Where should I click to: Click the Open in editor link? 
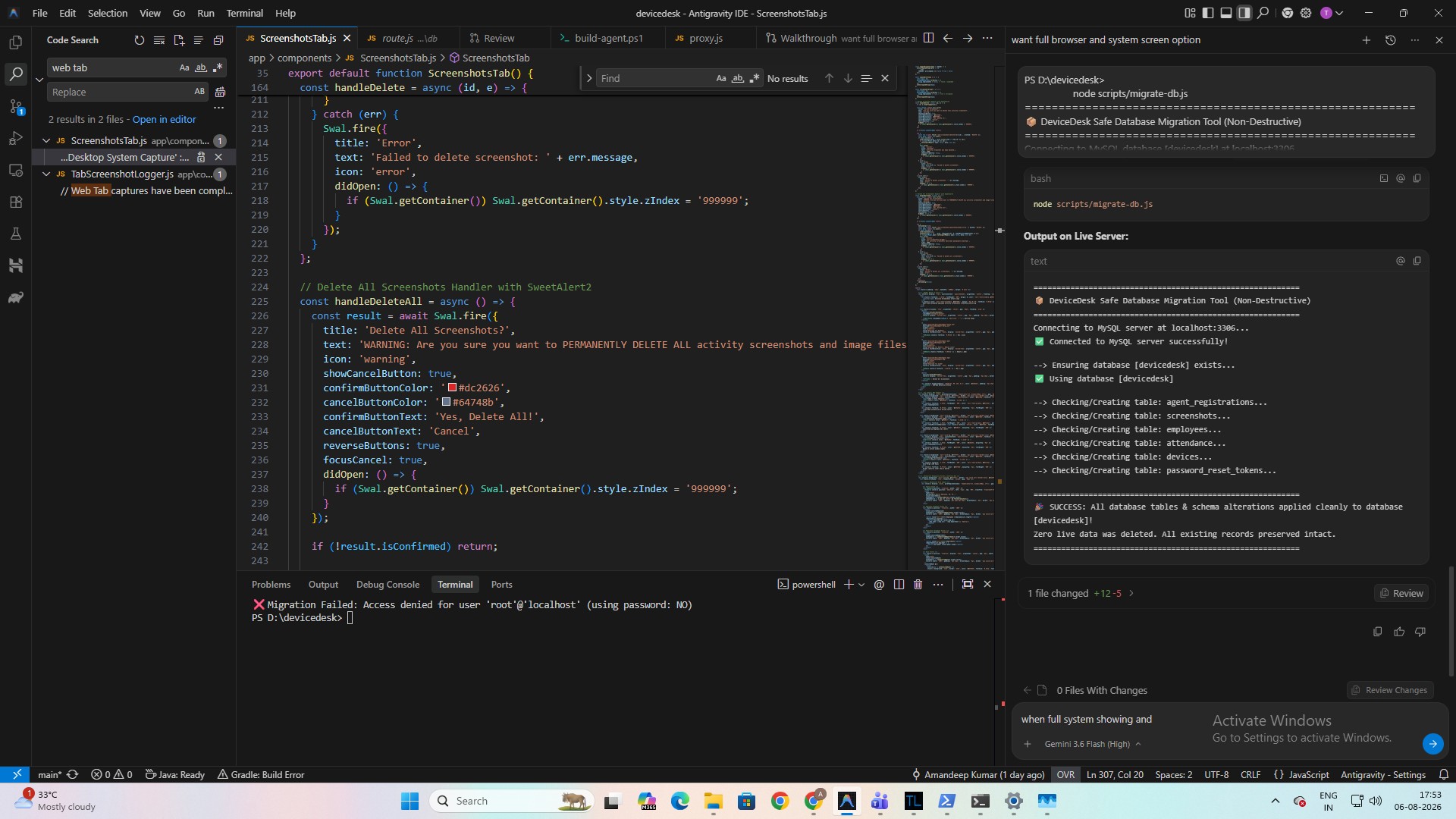(x=164, y=120)
